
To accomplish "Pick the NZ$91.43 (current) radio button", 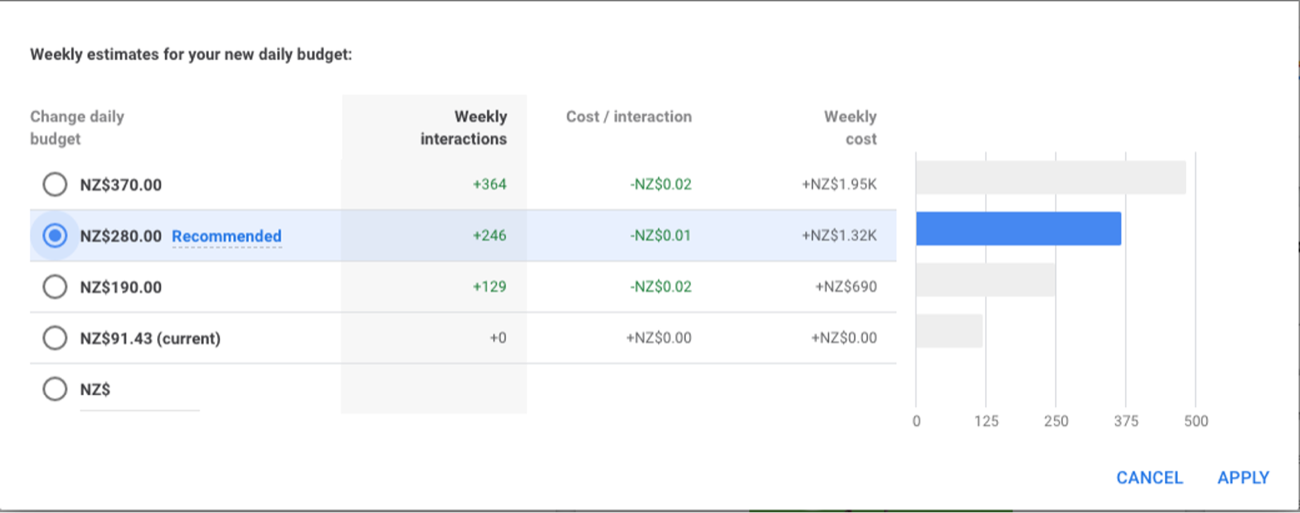I will tap(55, 338).
